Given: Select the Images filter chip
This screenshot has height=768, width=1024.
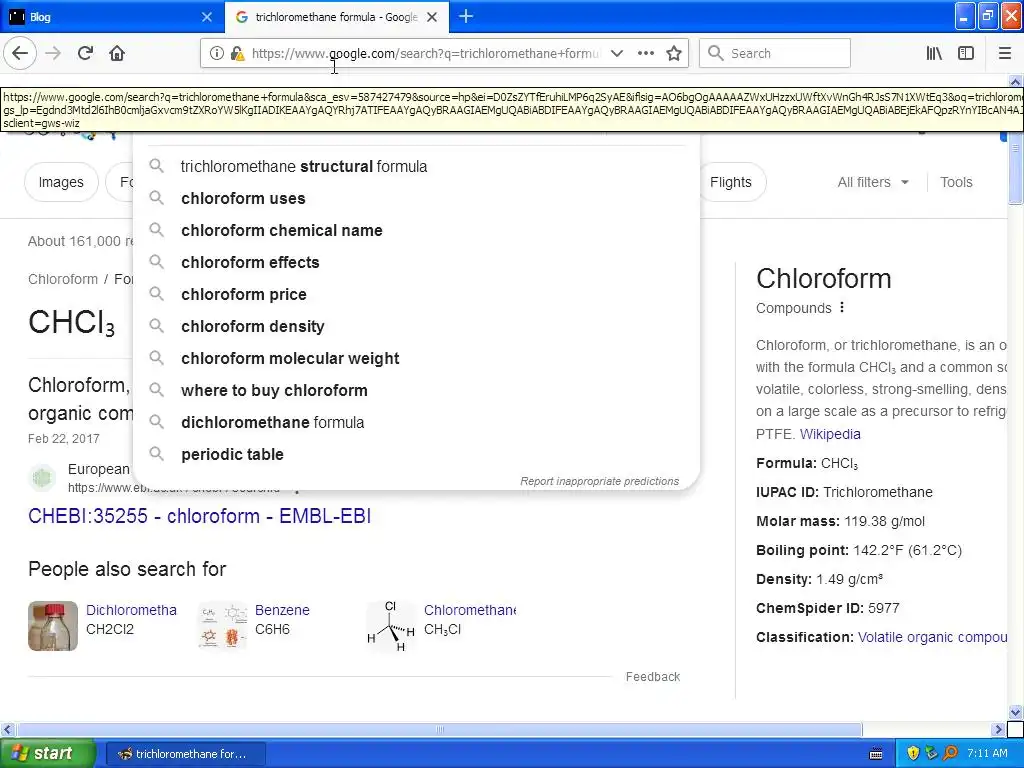Looking at the screenshot, I should click(61, 182).
